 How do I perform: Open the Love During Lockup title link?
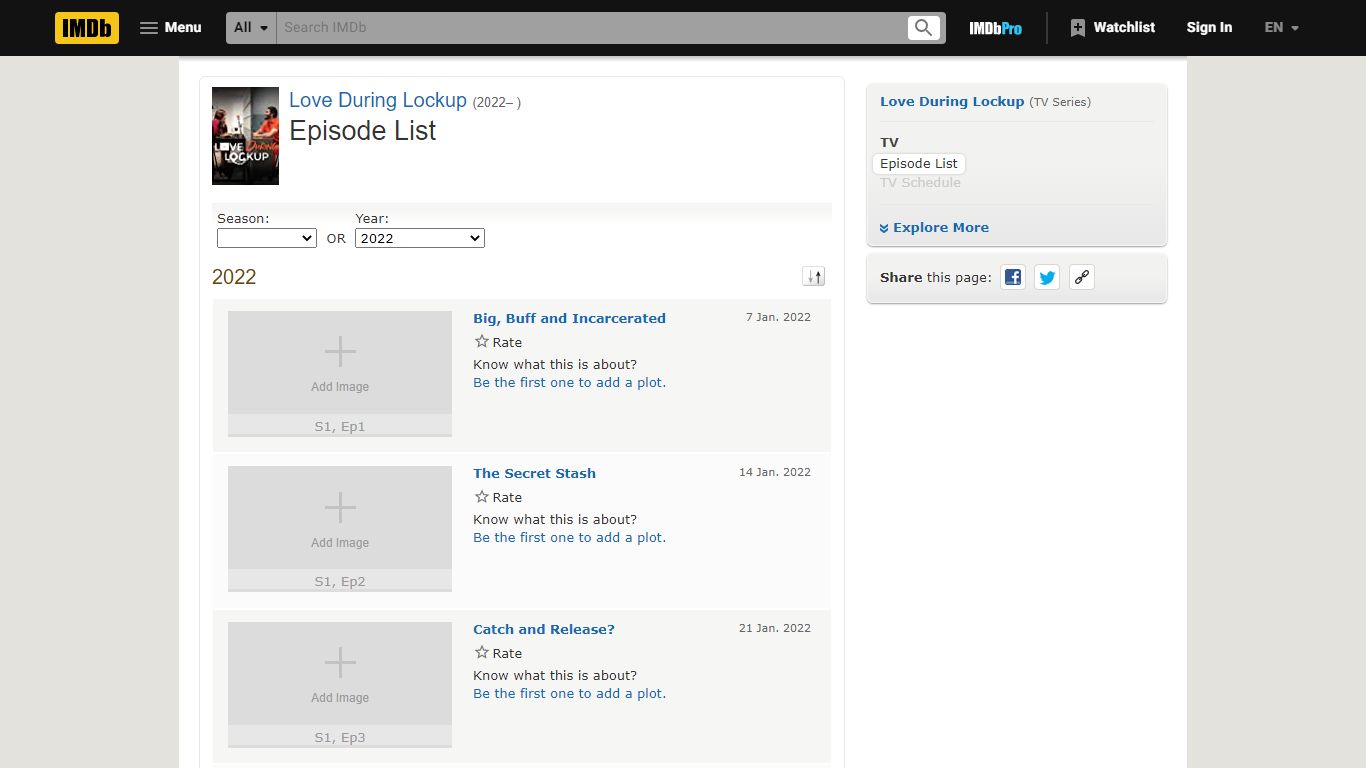click(378, 100)
